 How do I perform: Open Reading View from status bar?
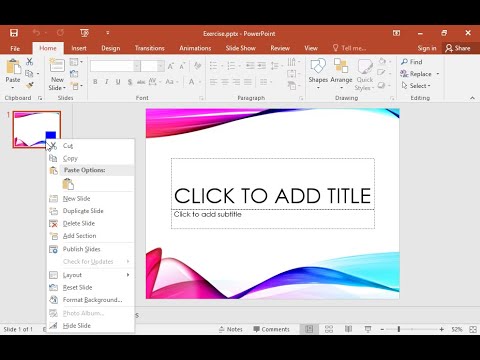click(348, 329)
